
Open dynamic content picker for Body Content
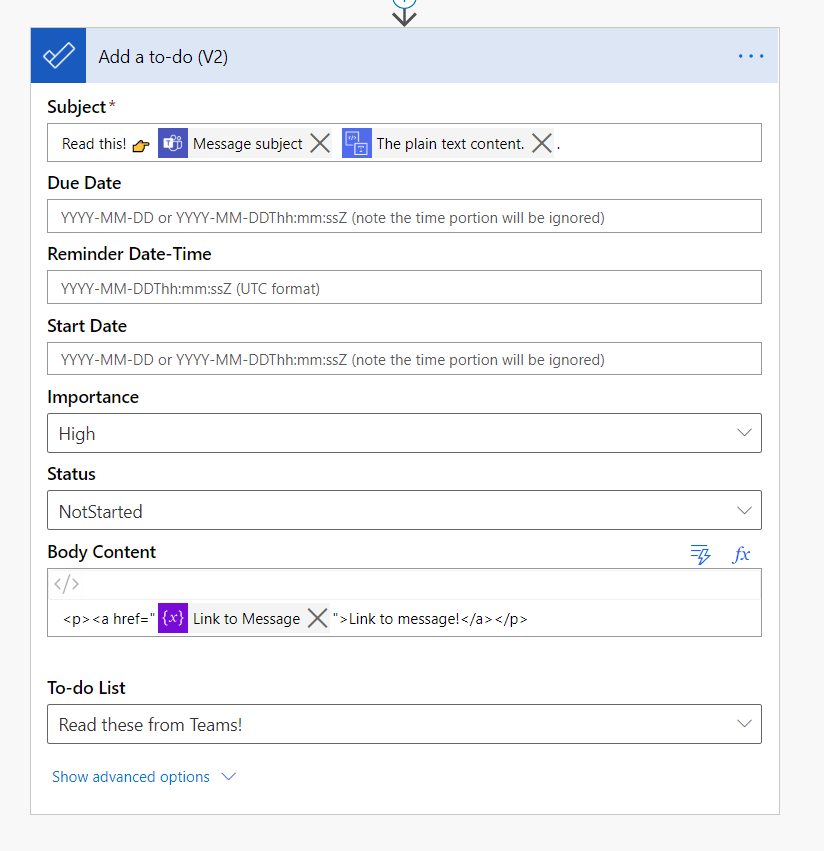click(700, 554)
